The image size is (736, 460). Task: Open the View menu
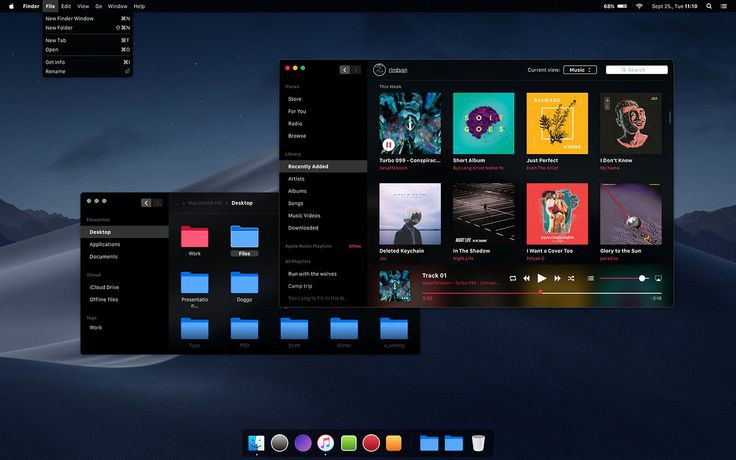pyautogui.click(x=83, y=6)
